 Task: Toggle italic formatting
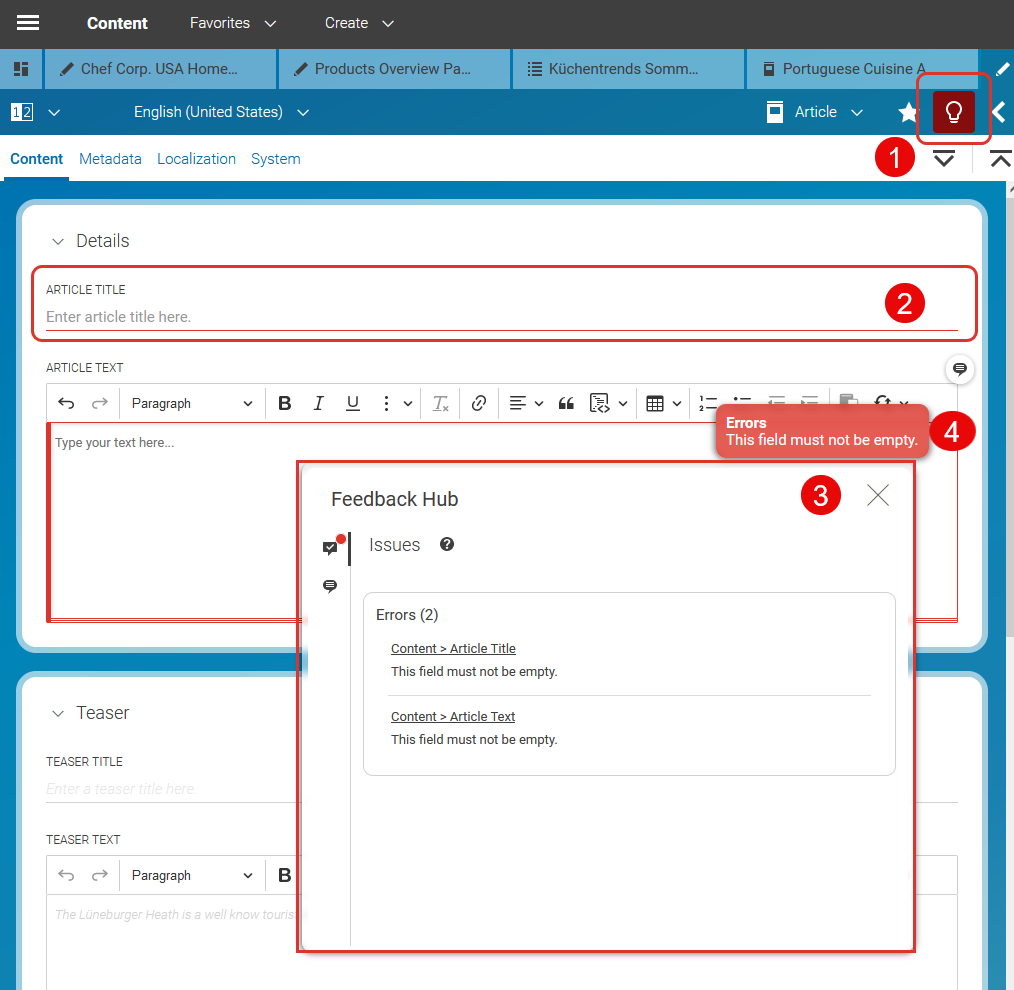coord(318,403)
